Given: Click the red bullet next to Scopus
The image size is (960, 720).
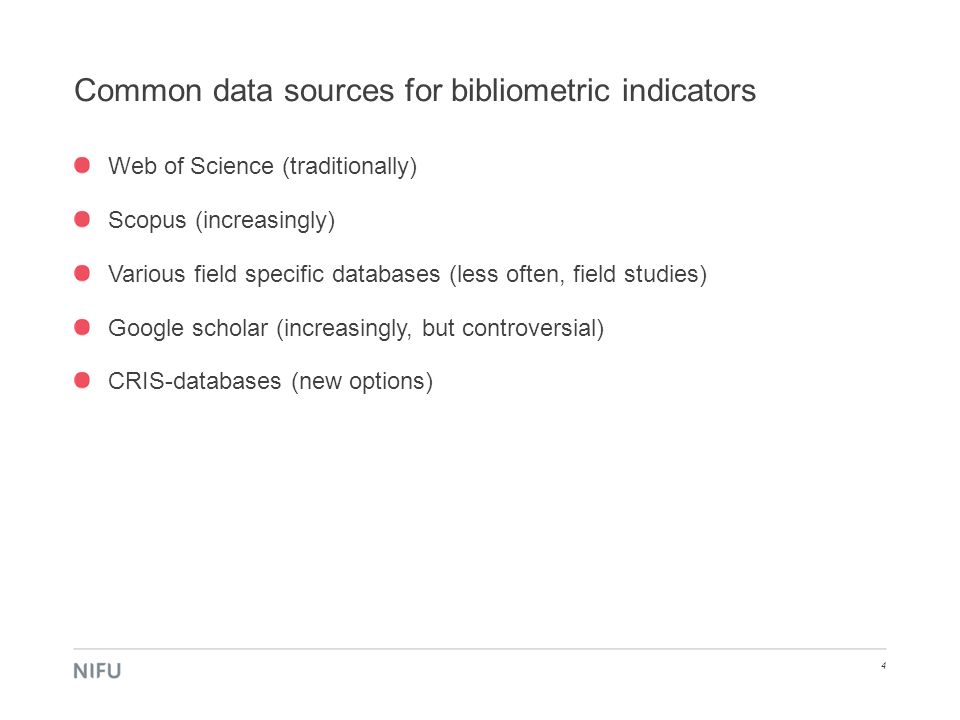Looking at the screenshot, I should pos(82,219).
